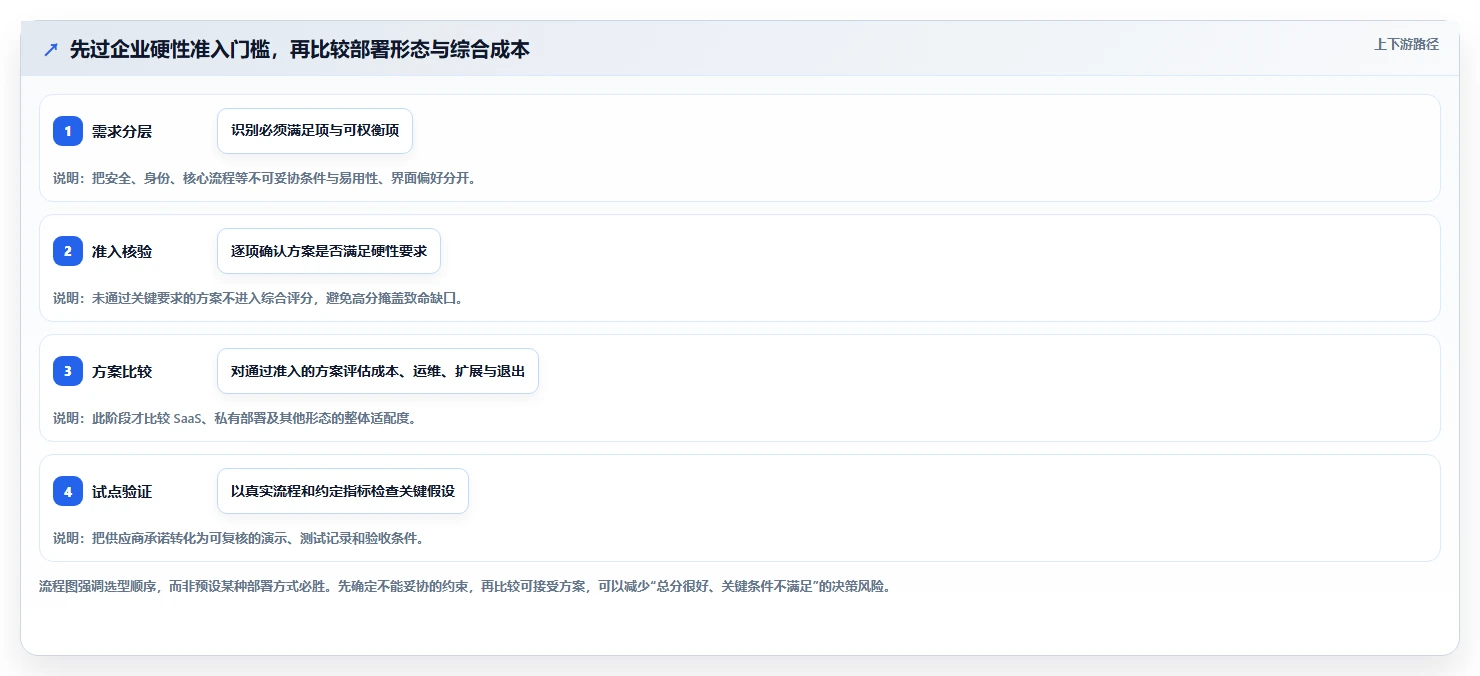Select step number 4 badge

[x=68, y=491]
